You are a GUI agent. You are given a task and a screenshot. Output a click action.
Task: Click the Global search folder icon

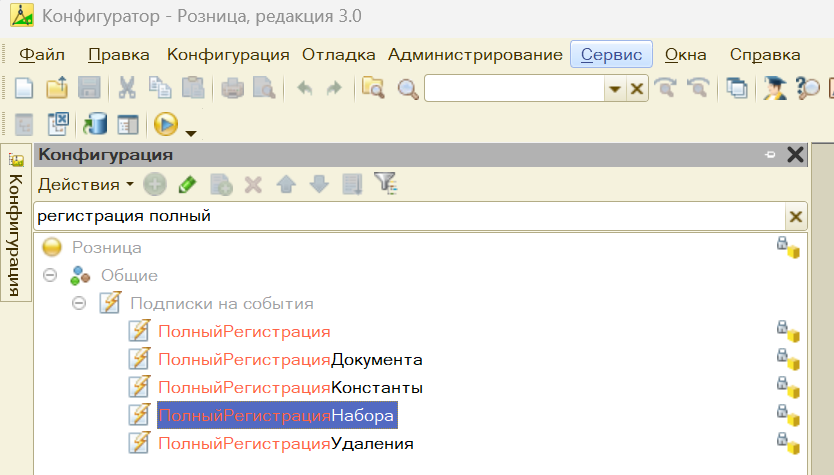(x=373, y=88)
